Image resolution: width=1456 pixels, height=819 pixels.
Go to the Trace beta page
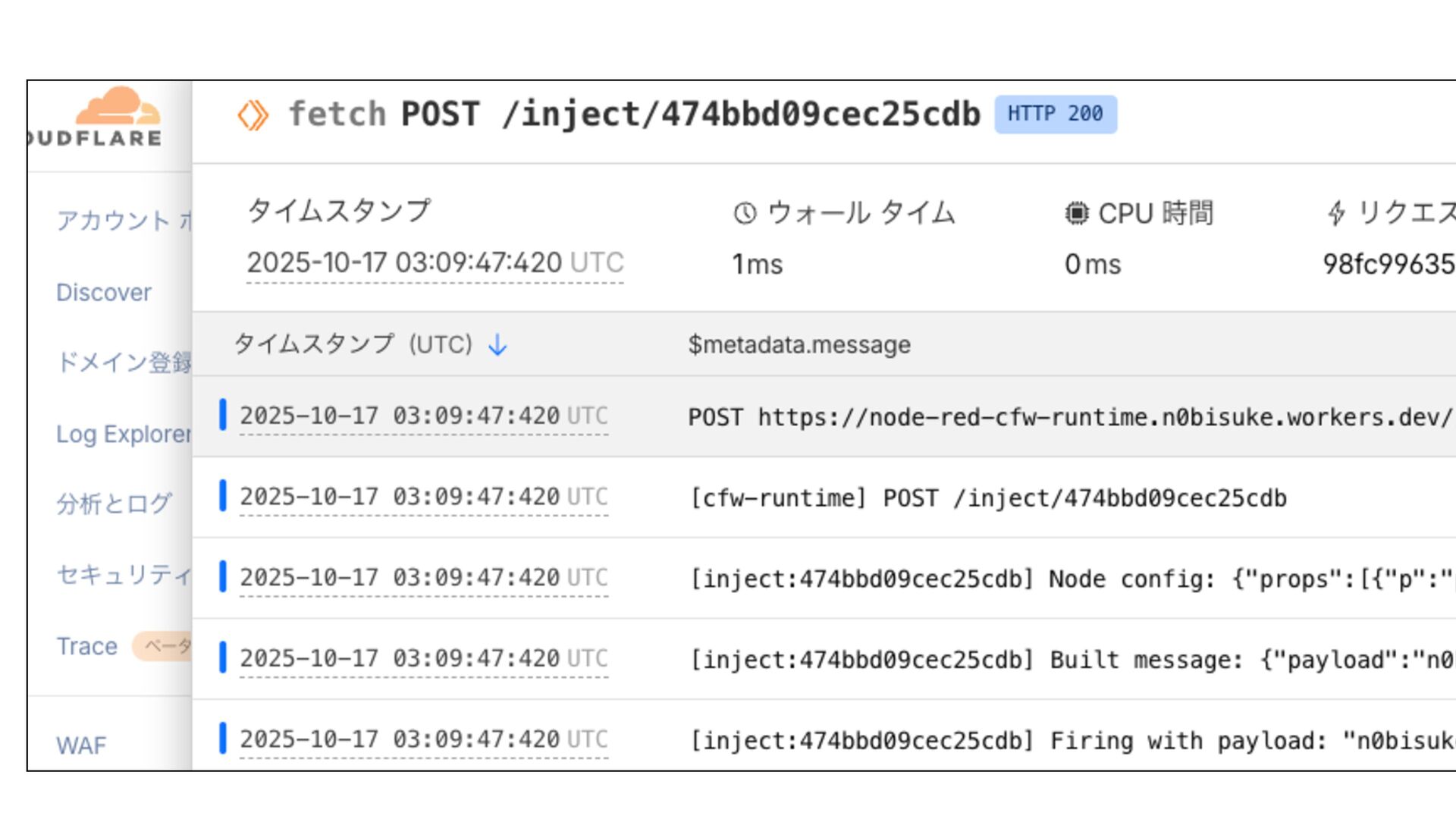(87, 647)
